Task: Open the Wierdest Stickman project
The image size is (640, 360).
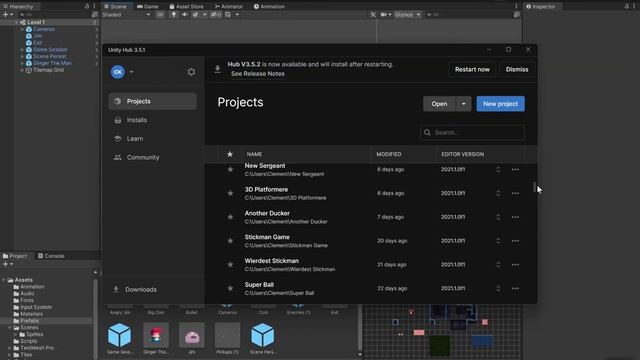Action: point(271,261)
